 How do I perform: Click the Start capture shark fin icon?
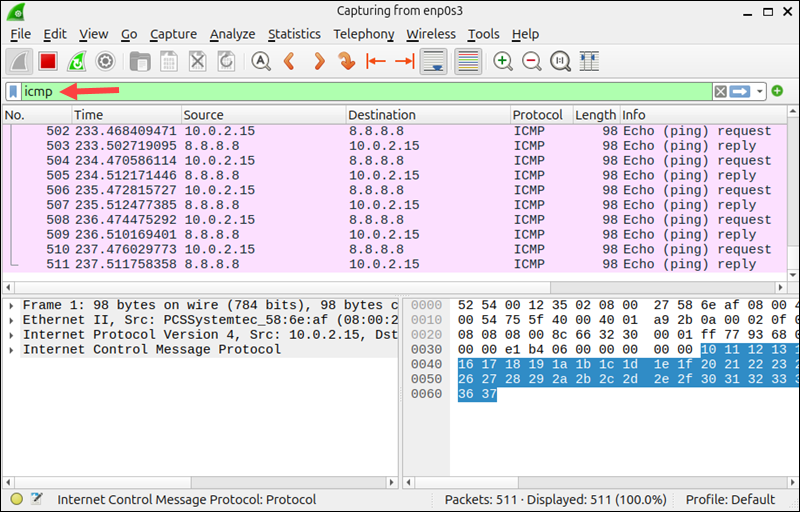tap(19, 62)
